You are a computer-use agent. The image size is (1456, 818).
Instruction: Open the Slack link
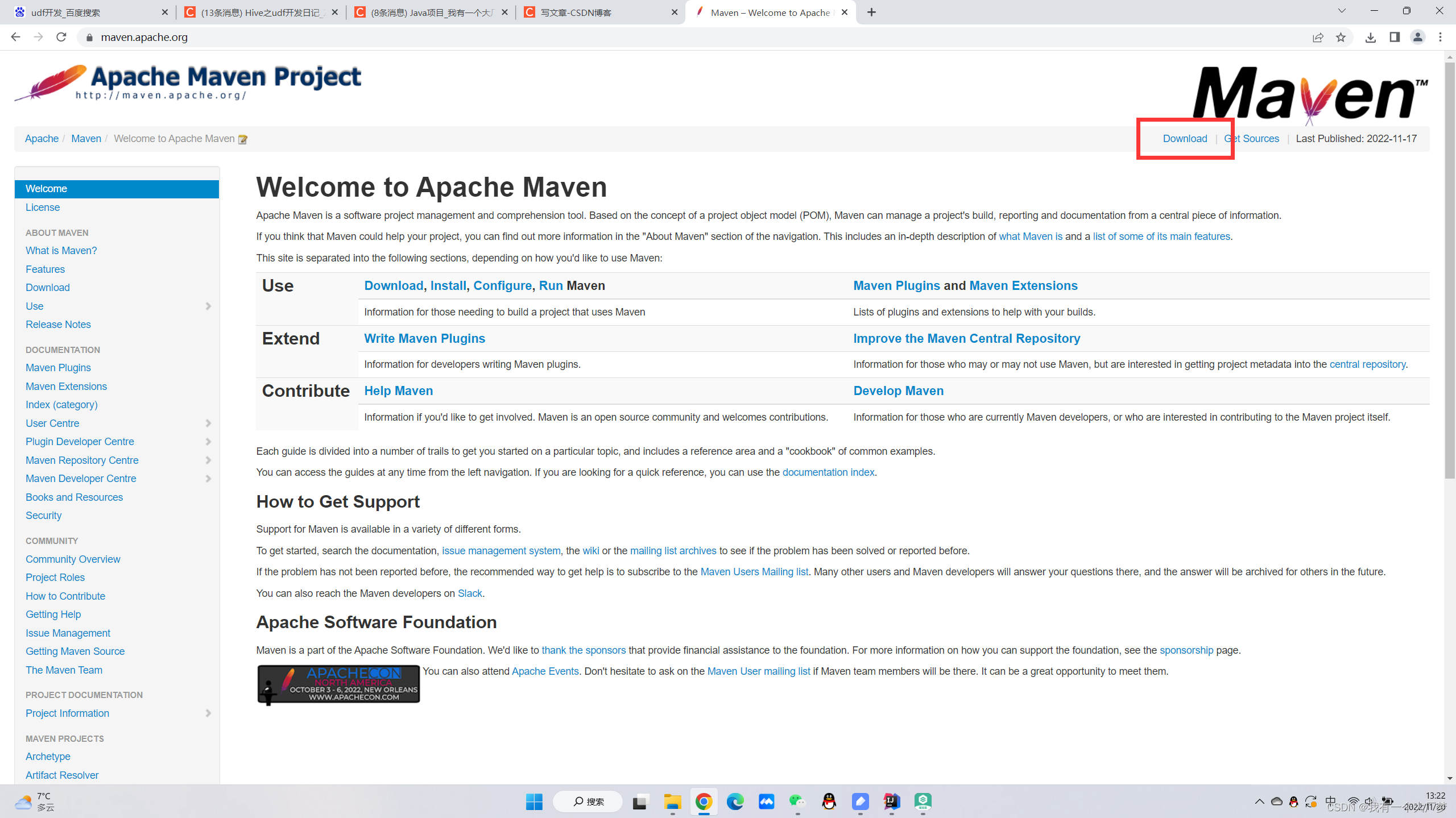click(x=470, y=593)
